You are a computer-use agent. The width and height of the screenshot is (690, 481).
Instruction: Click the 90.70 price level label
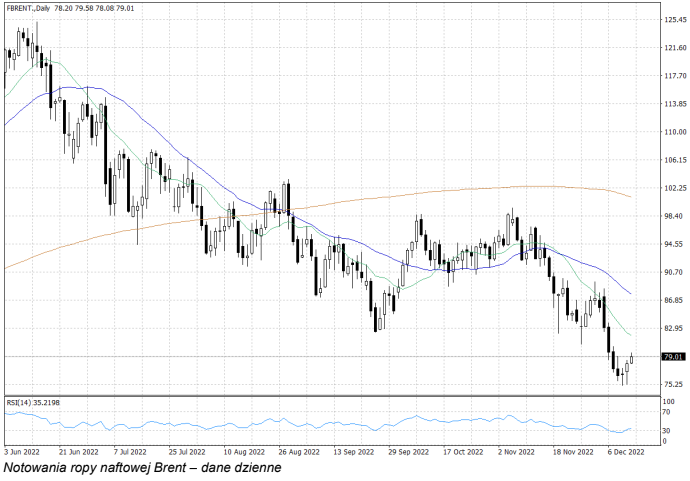674,272
